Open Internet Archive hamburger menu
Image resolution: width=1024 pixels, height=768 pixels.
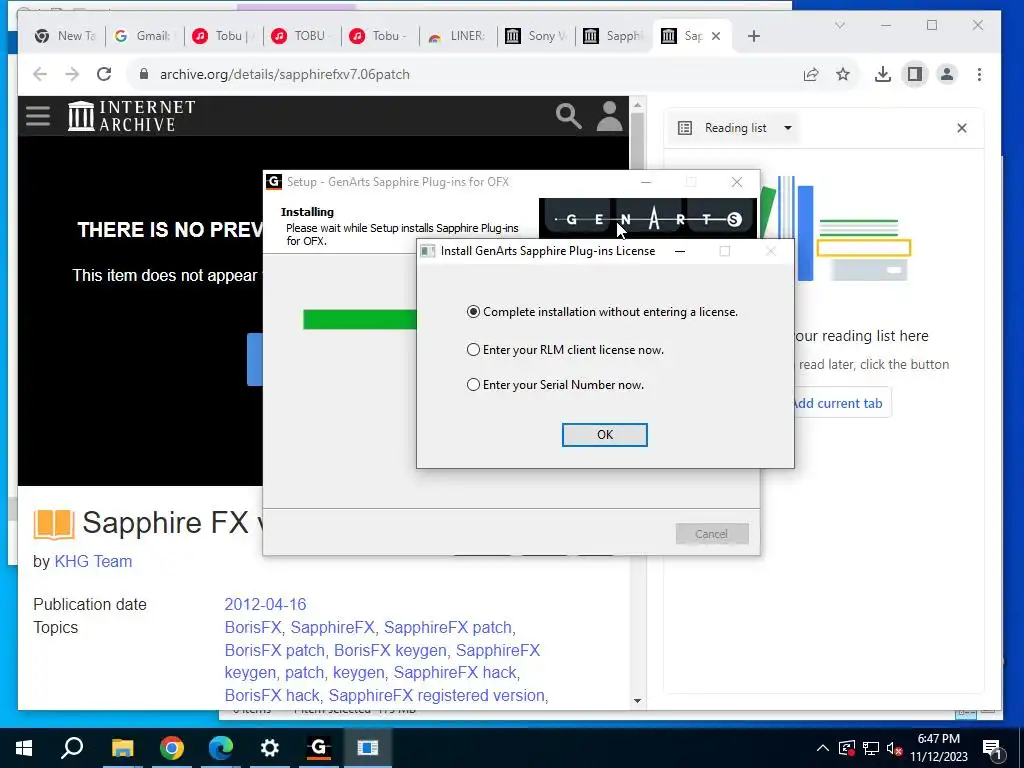click(38, 116)
